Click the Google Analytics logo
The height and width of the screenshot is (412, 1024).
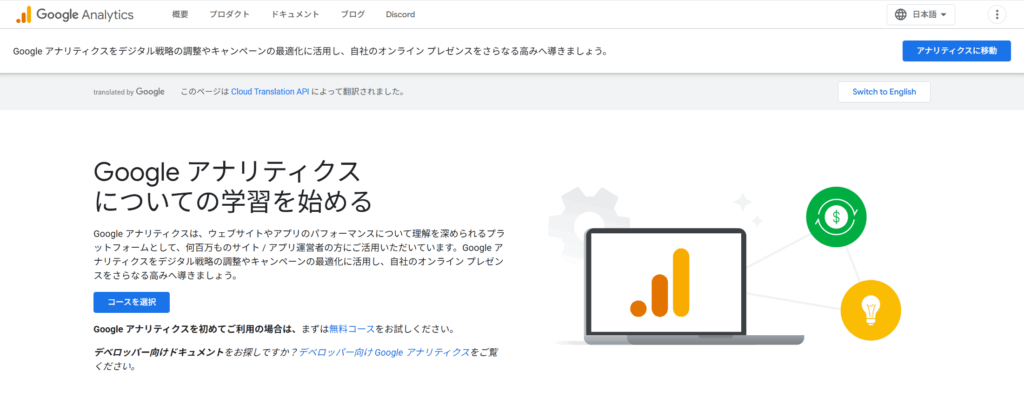(x=74, y=14)
